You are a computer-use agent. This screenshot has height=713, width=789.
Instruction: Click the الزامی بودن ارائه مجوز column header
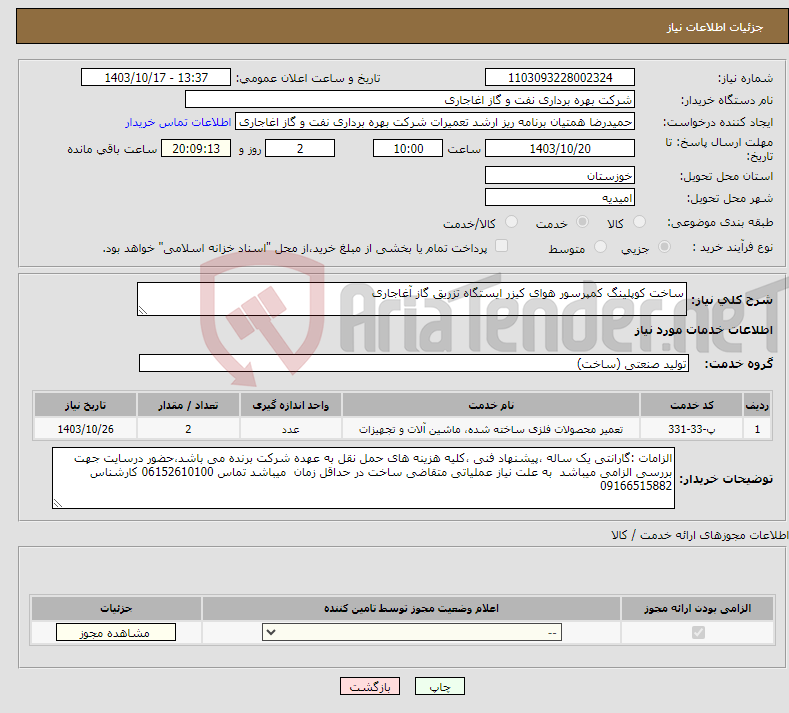[697, 608]
